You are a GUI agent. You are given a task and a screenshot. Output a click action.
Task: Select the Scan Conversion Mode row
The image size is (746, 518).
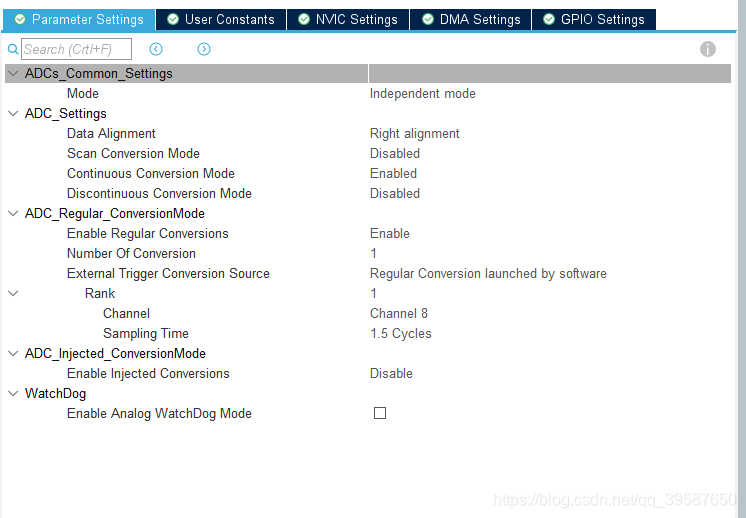click(368, 153)
